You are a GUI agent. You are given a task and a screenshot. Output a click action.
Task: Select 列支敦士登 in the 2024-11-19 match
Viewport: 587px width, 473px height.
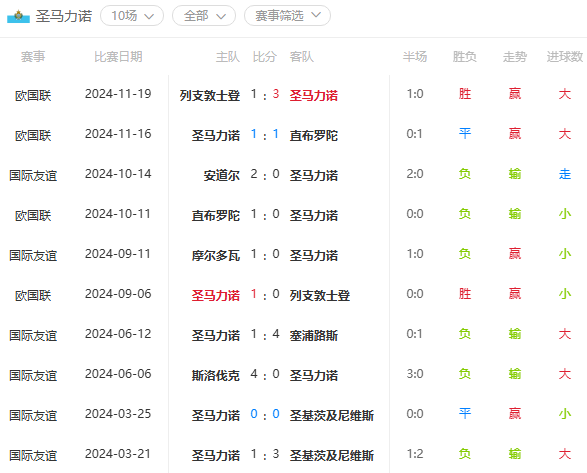click(x=210, y=95)
